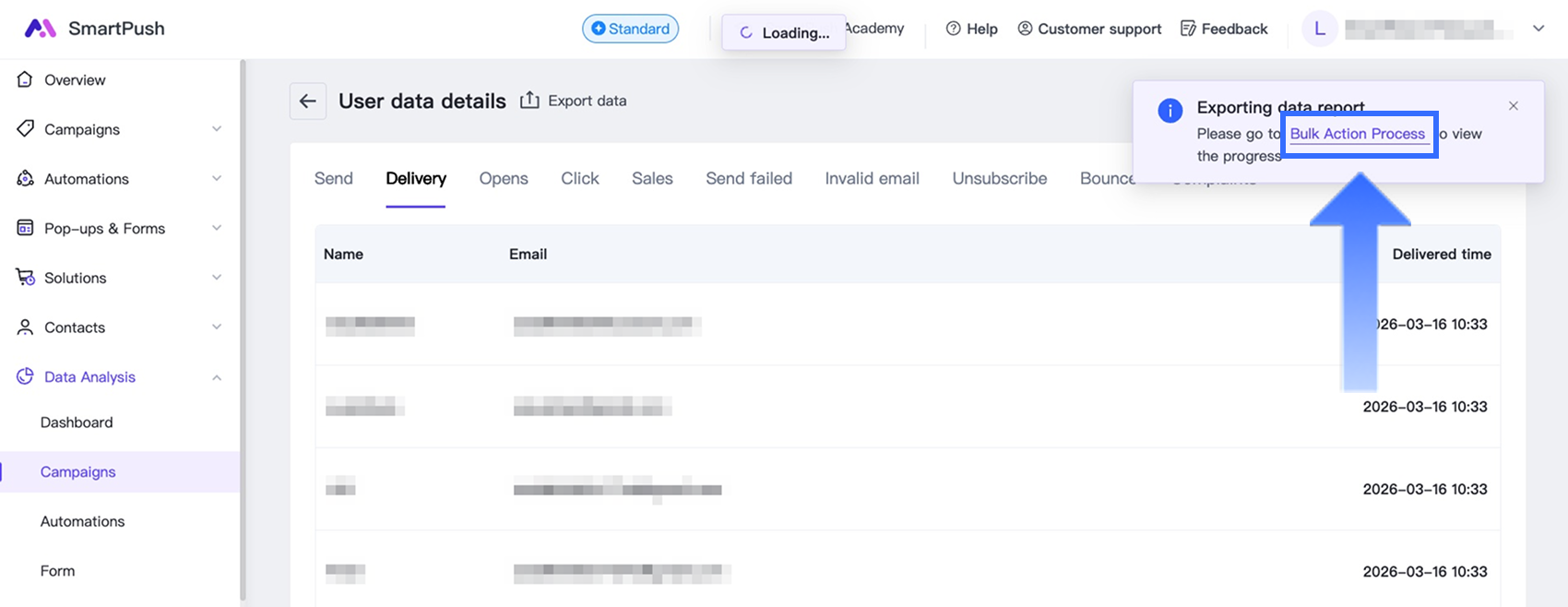Click the Data Analysis pie chart icon
This screenshot has width=1568, height=607.
coord(25,377)
